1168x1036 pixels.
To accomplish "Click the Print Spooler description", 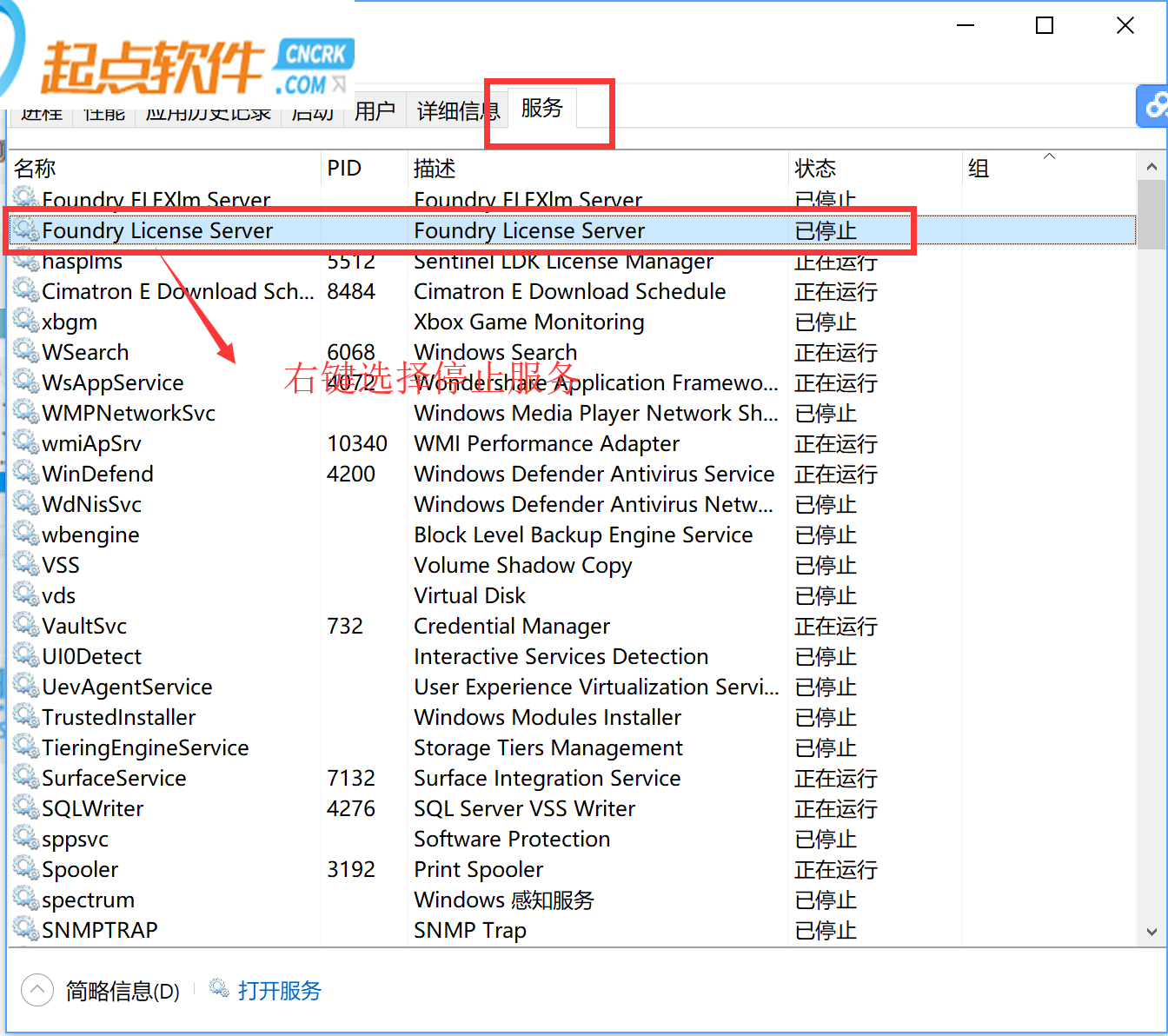I will pos(479,869).
